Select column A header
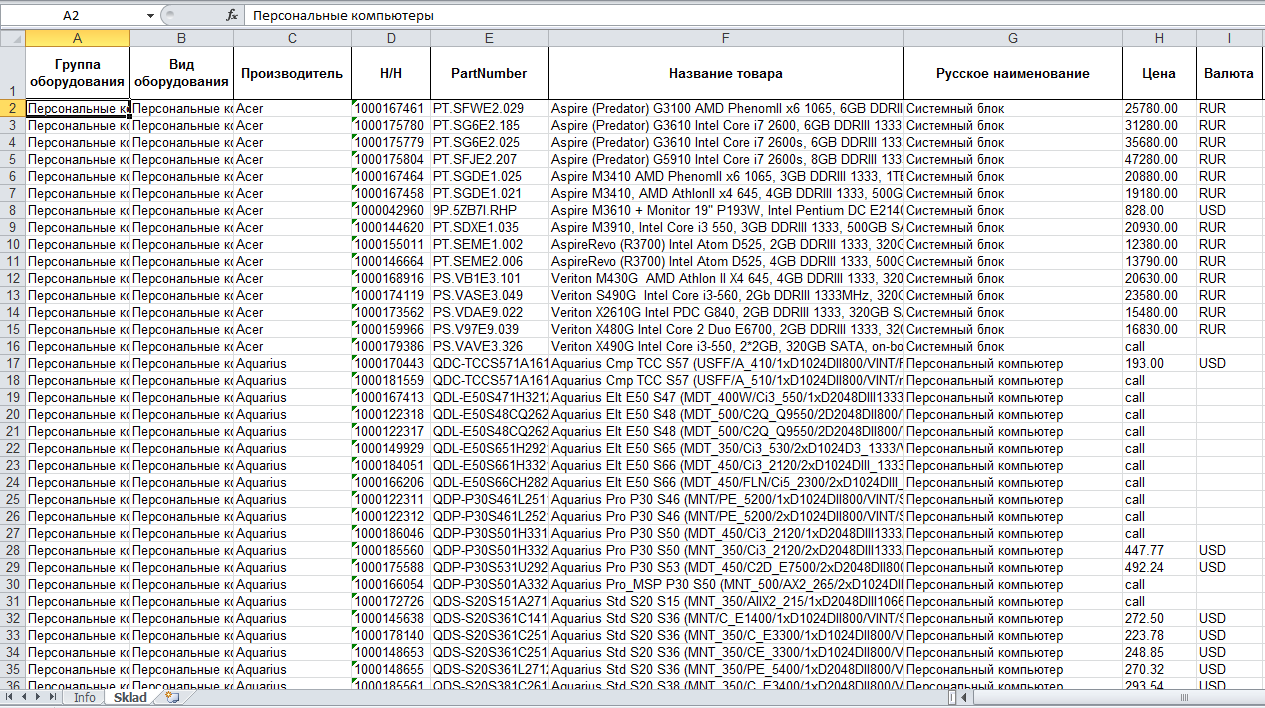 pos(78,39)
